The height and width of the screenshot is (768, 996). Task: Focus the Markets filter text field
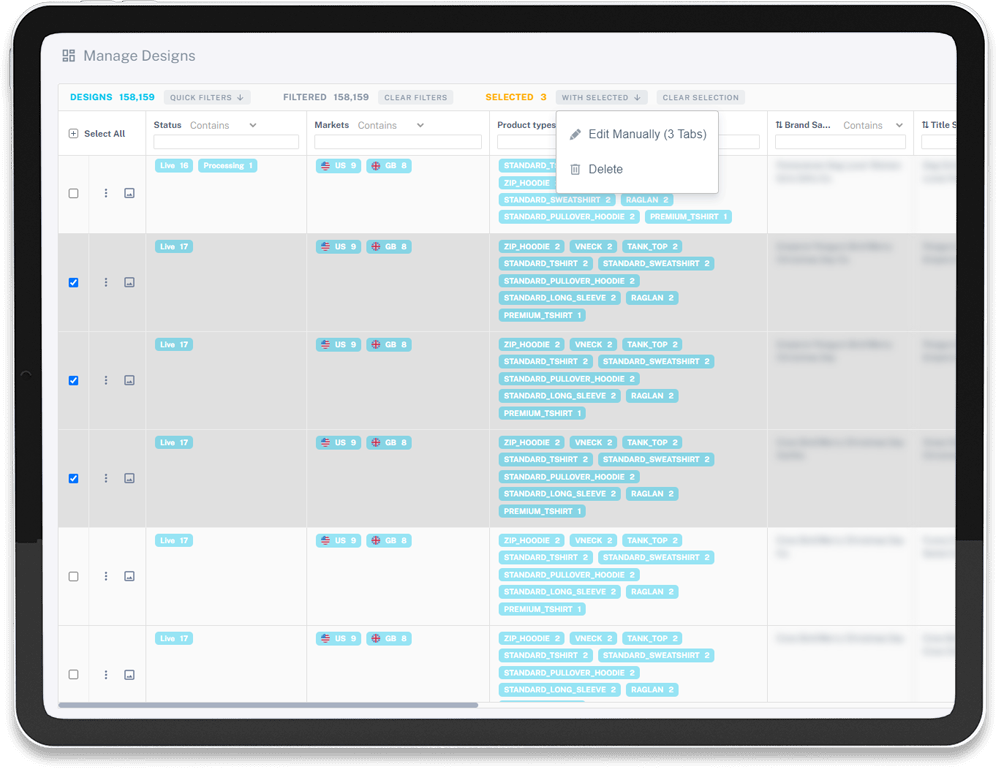pos(398,142)
